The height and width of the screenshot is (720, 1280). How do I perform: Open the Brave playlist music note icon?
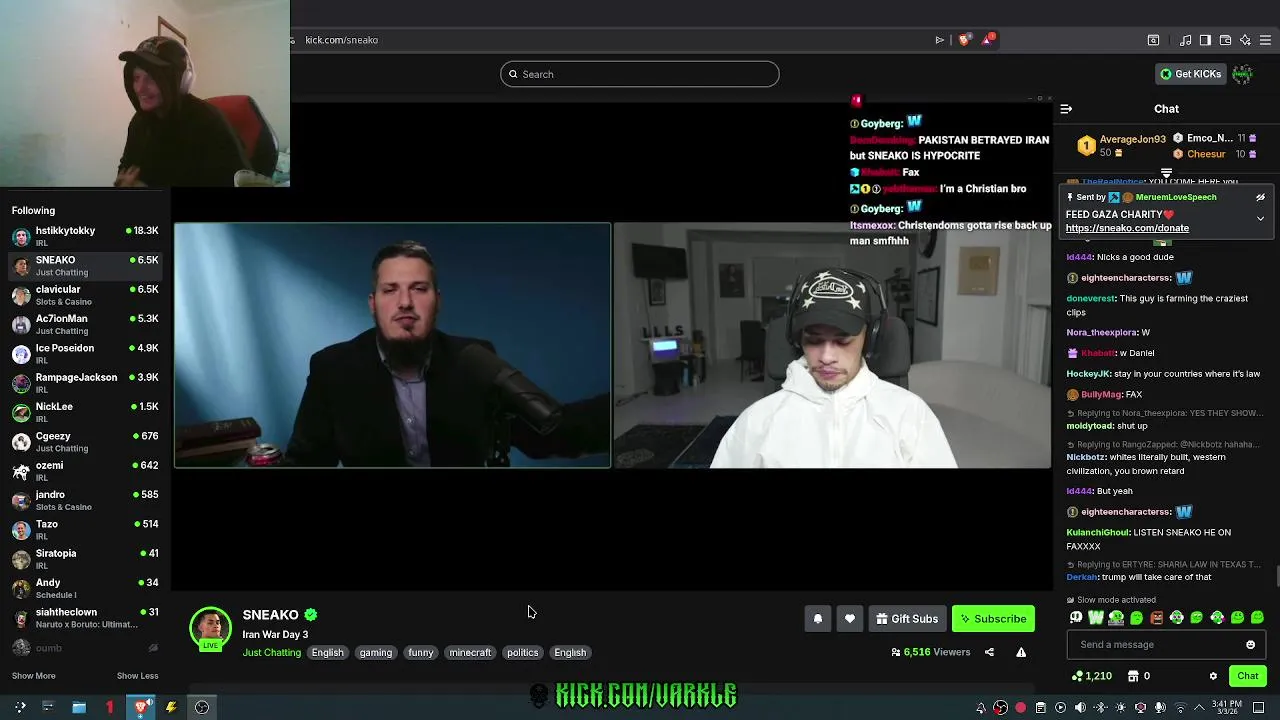[1186, 40]
